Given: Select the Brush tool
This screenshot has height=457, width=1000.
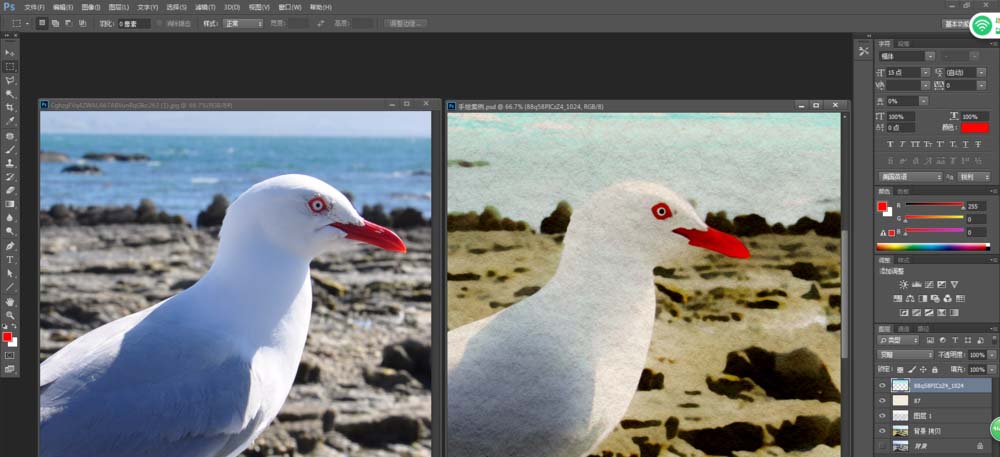Looking at the screenshot, I should tap(10, 149).
